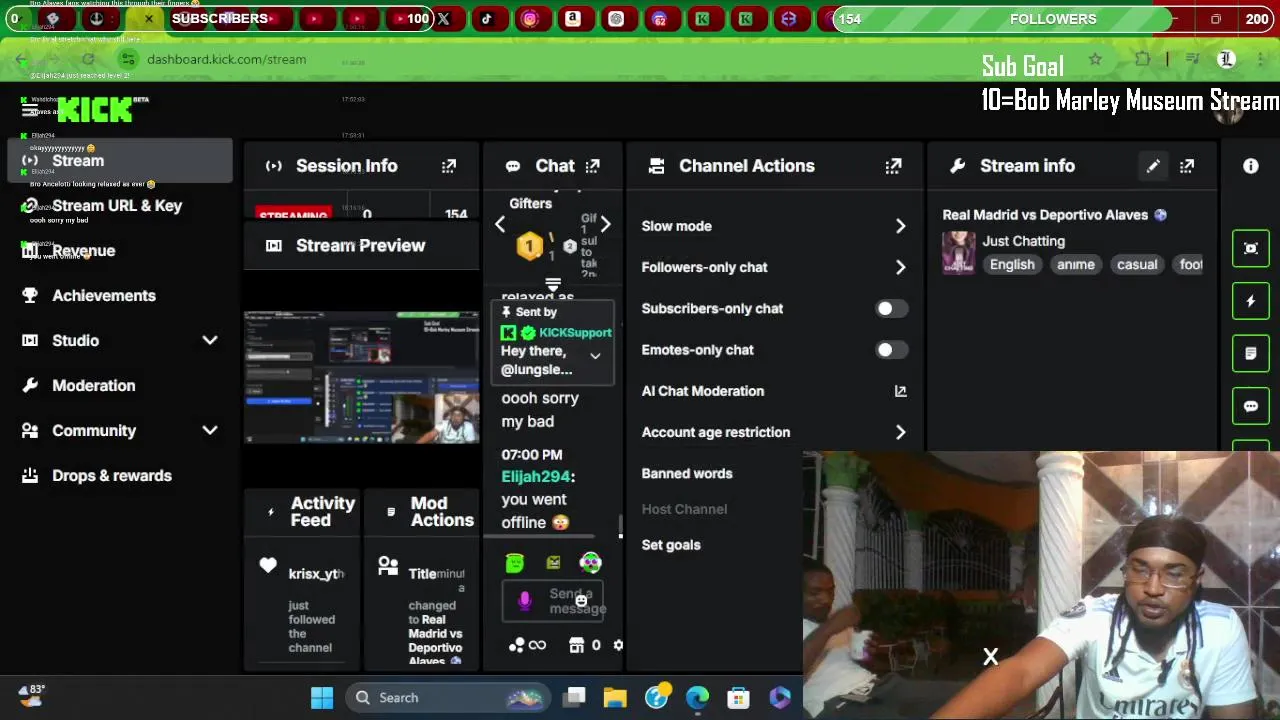Open Microsoft Store from taskbar

(738, 697)
